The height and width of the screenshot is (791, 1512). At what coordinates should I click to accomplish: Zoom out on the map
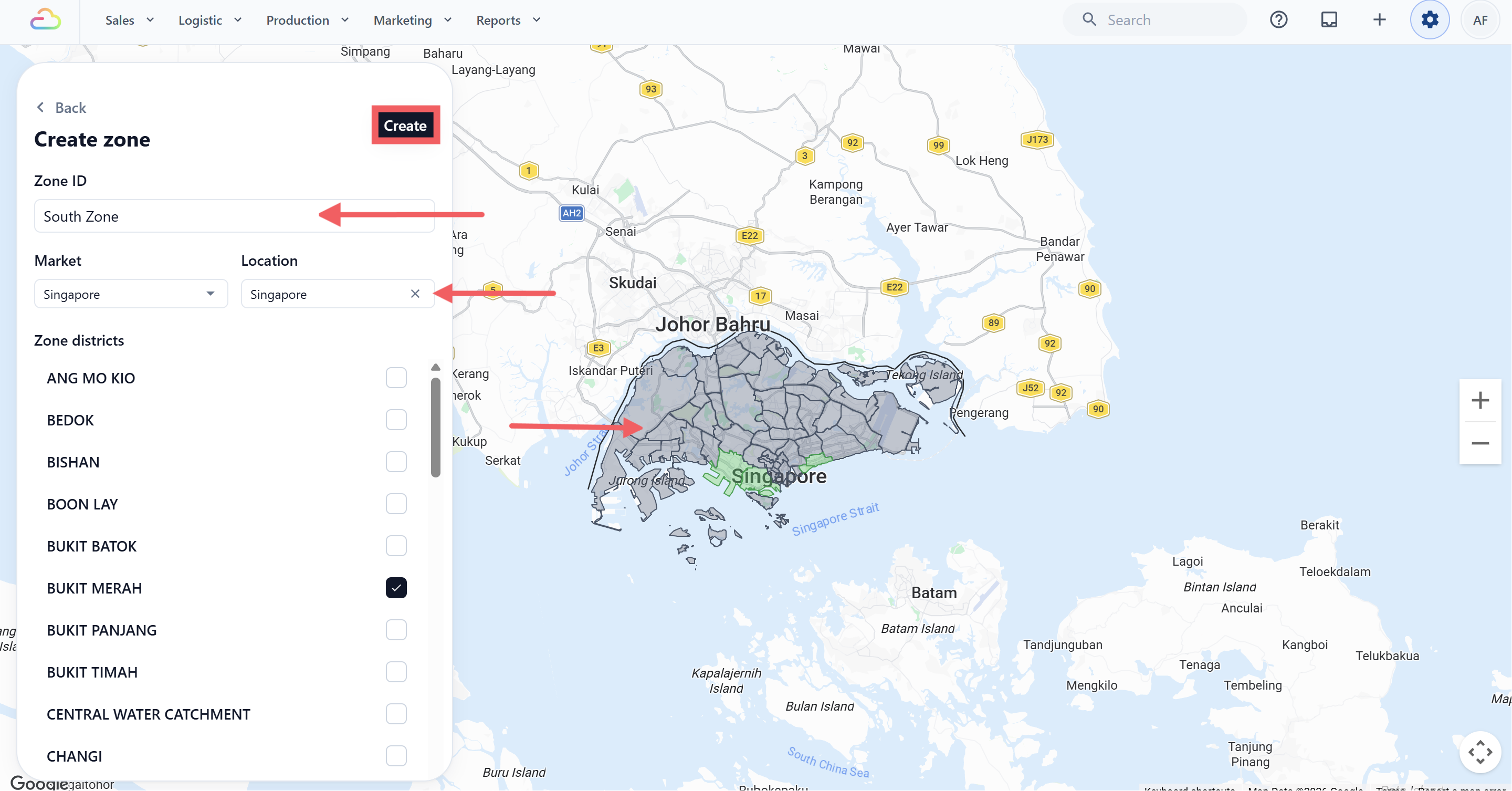(x=1480, y=443)
